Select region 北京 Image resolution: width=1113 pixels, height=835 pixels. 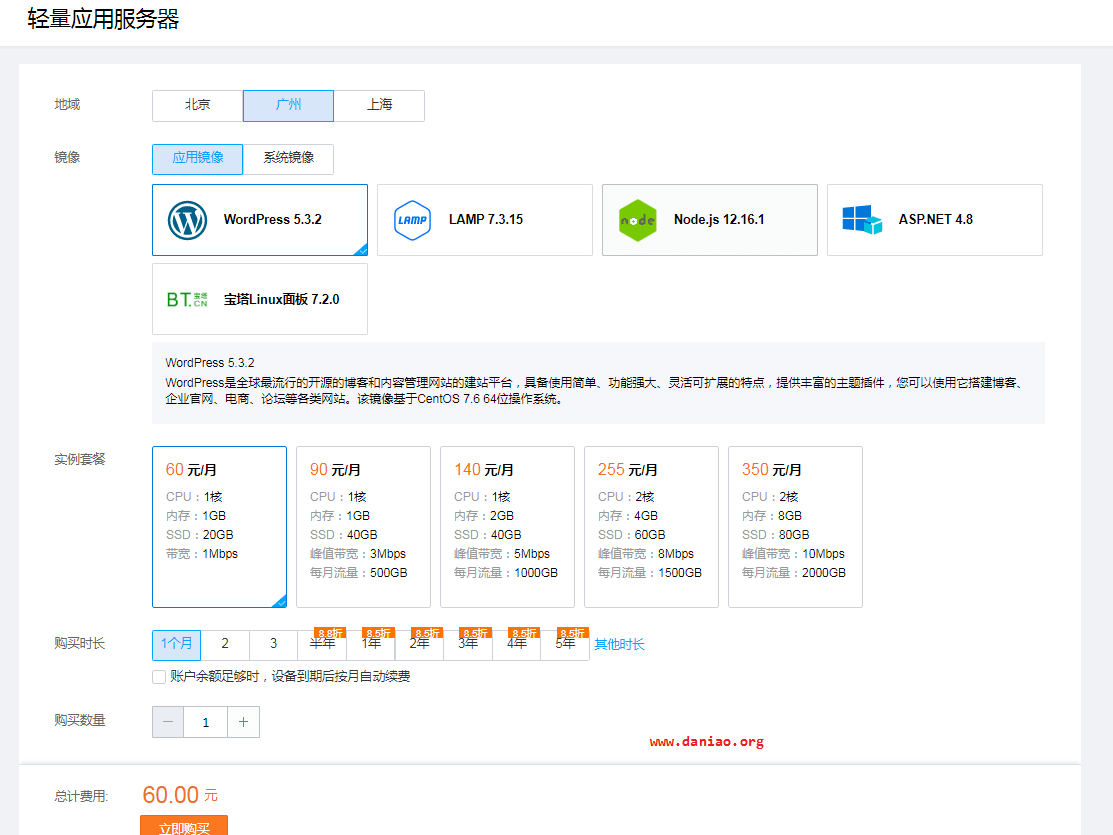197,105
